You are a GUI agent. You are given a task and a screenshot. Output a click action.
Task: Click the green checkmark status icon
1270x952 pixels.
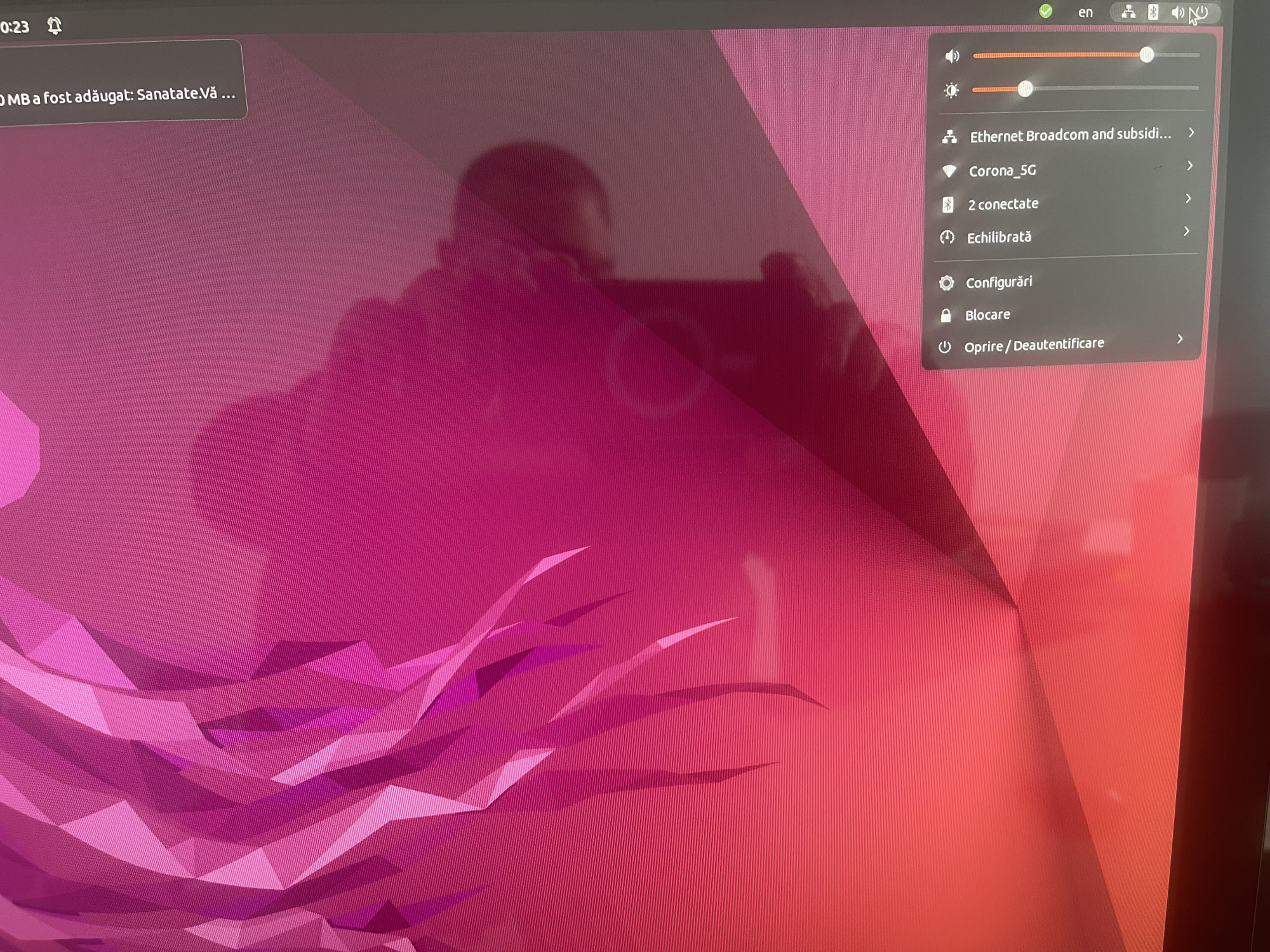click(x=1045, y=11)
